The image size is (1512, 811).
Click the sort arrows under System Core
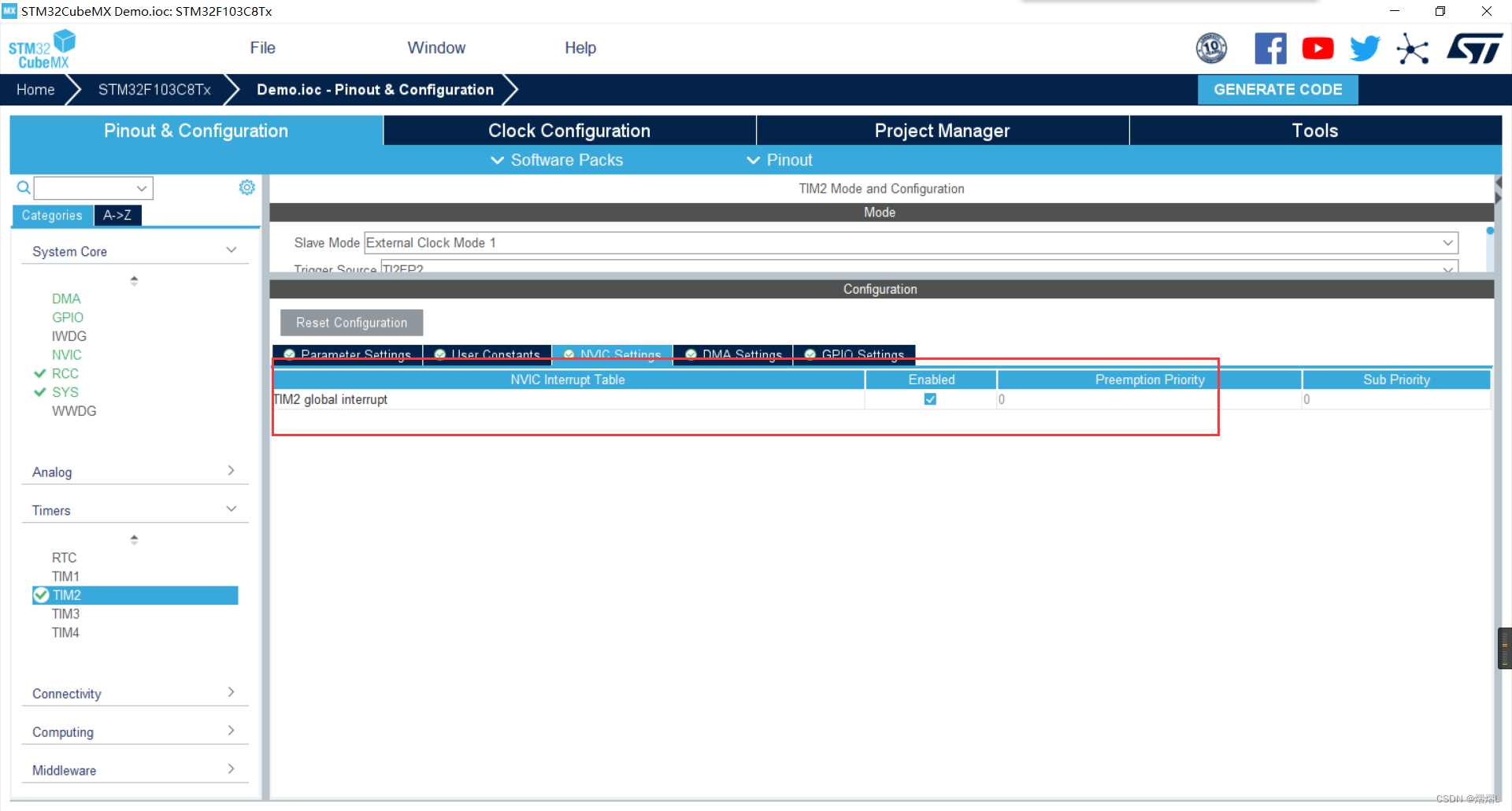[x=134, y=280]
